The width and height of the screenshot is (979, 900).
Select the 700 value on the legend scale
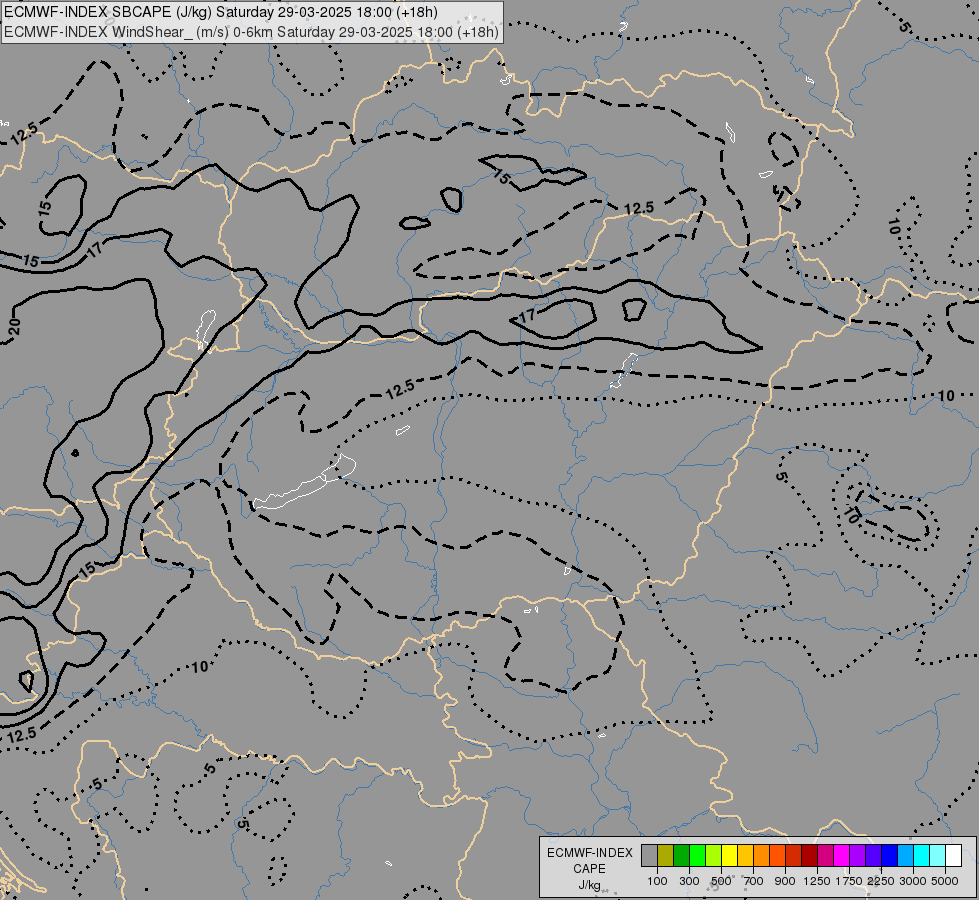754,881
